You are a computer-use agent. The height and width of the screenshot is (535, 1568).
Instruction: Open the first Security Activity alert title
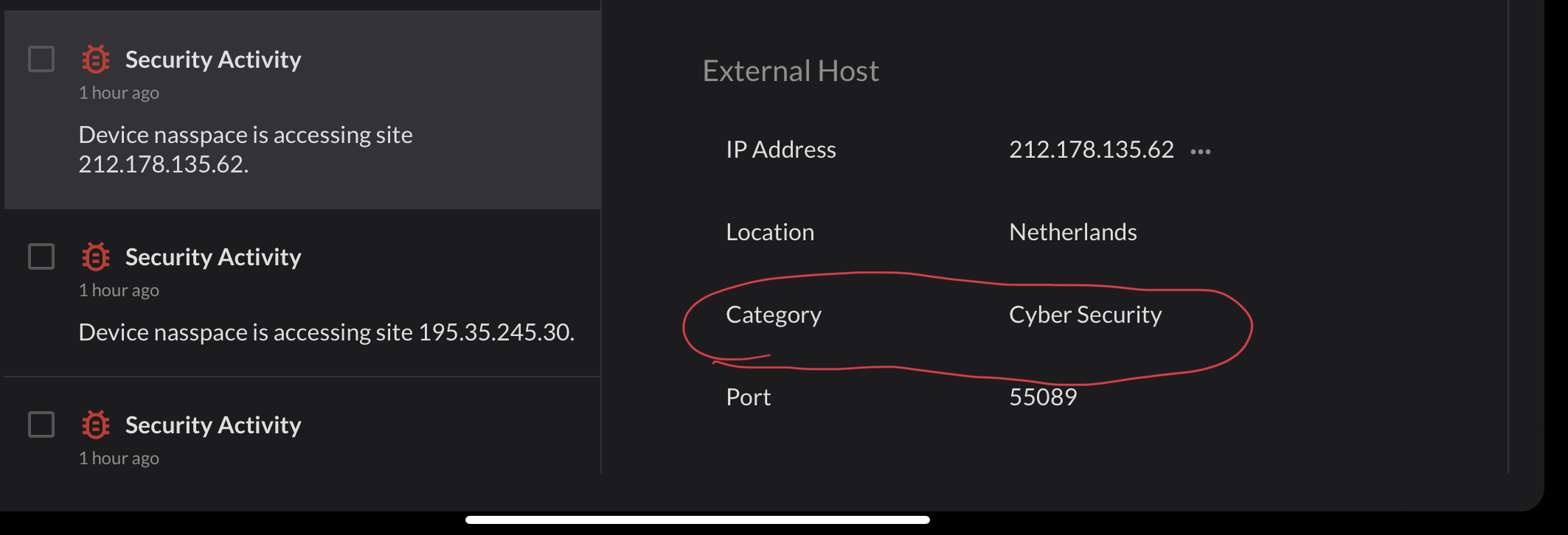[213, 59]
